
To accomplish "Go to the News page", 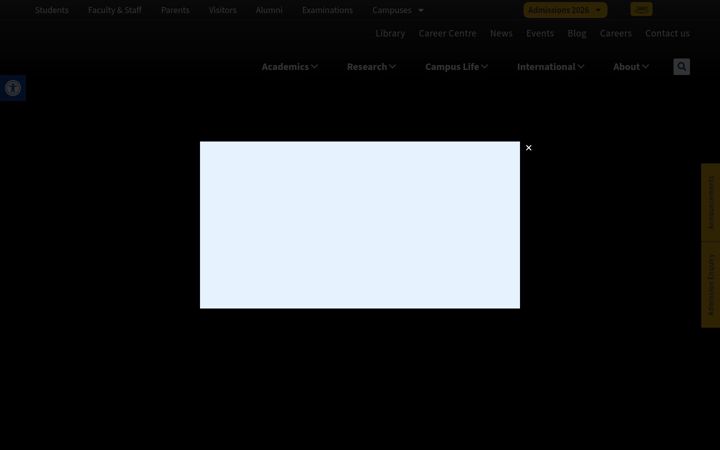I will point(501,33).
